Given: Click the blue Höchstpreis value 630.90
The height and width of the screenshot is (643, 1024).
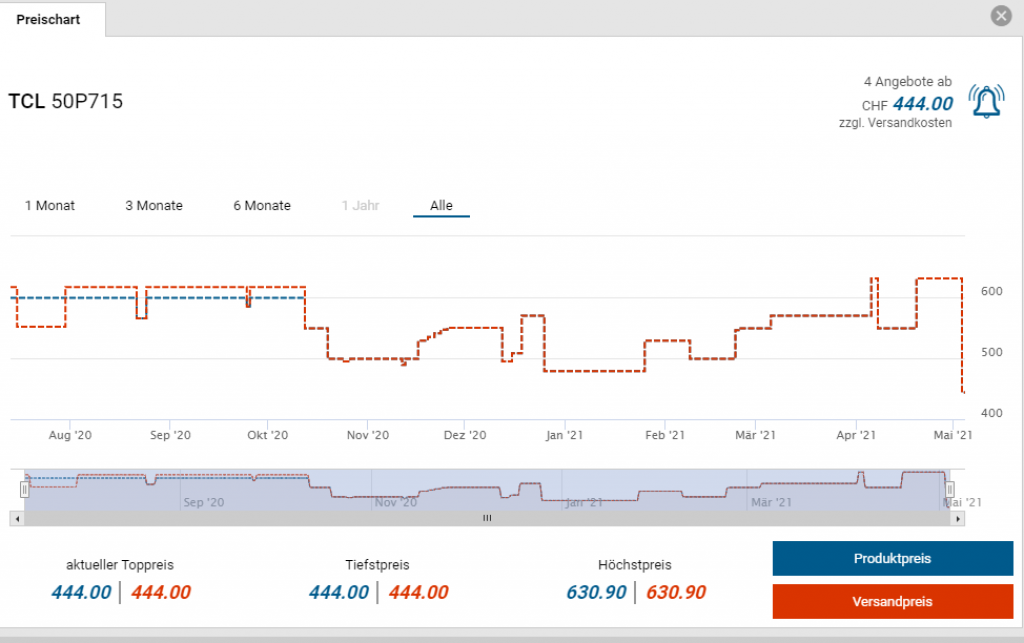Looking at the screenshot, I should coord(596,592).
